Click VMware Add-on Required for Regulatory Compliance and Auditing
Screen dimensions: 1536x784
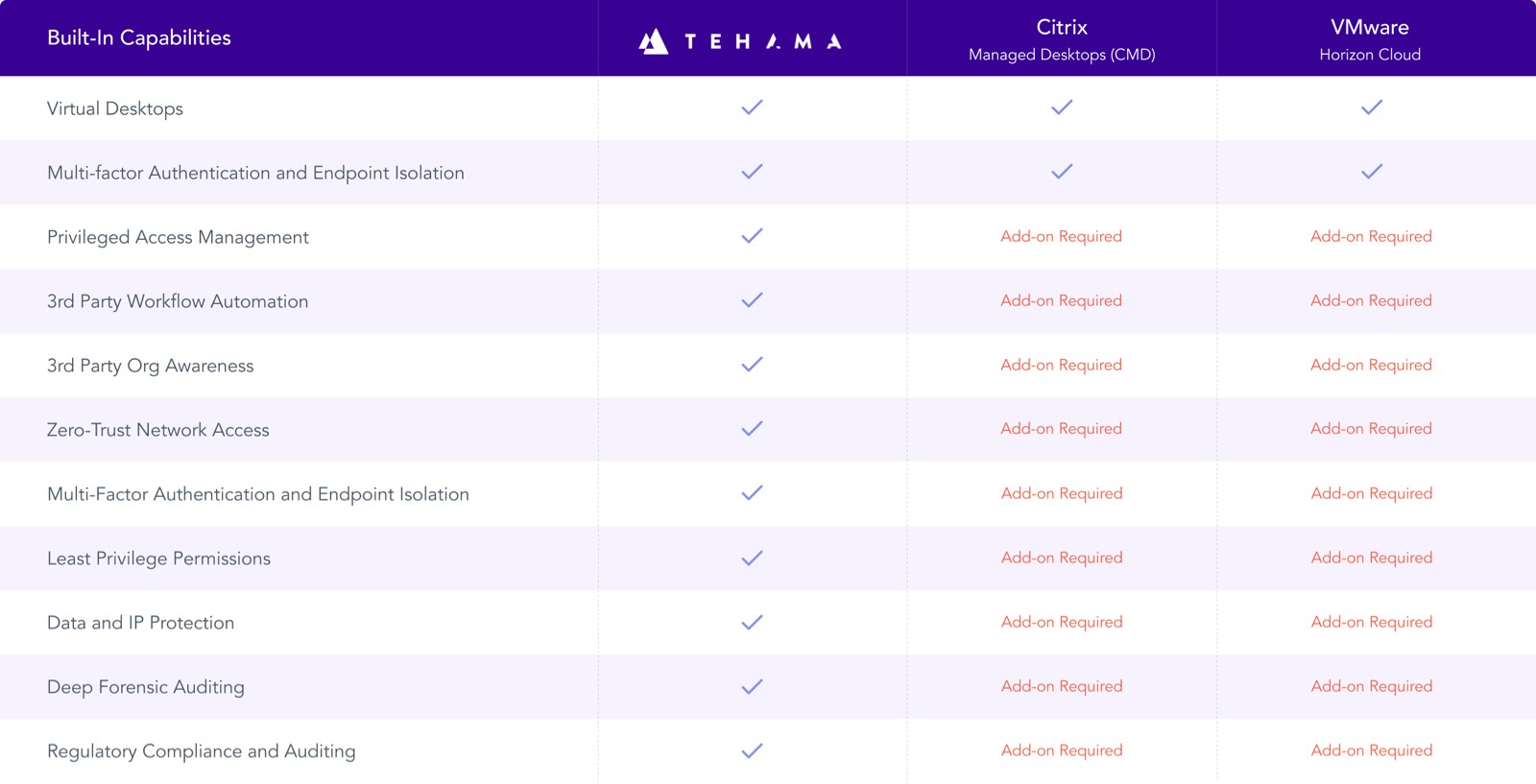(1372, 750)
